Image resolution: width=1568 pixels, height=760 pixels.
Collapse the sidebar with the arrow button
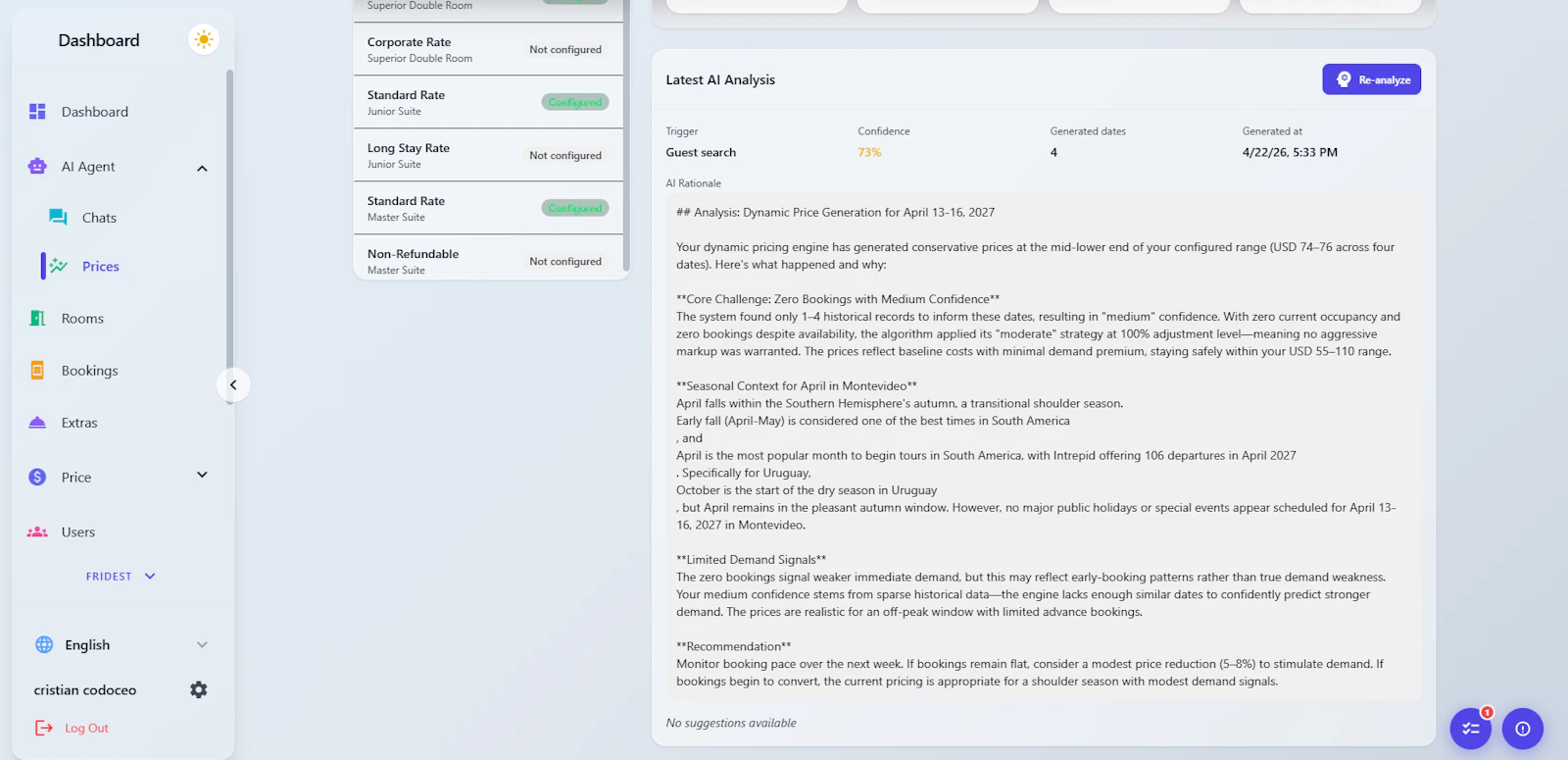click(233, 384)
